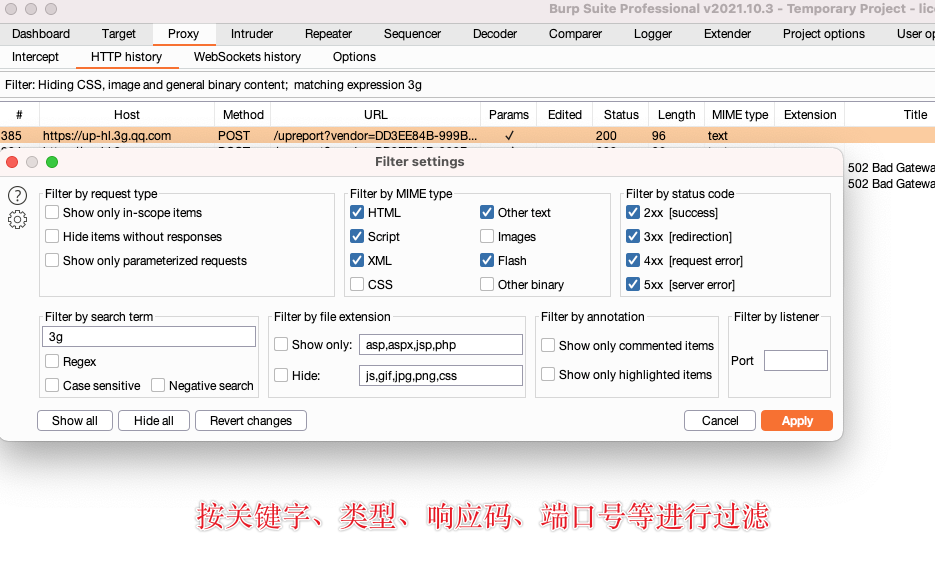Check Show only file extension filter
Viewport: 935px width, 574px height.
[x=281, y=345]
